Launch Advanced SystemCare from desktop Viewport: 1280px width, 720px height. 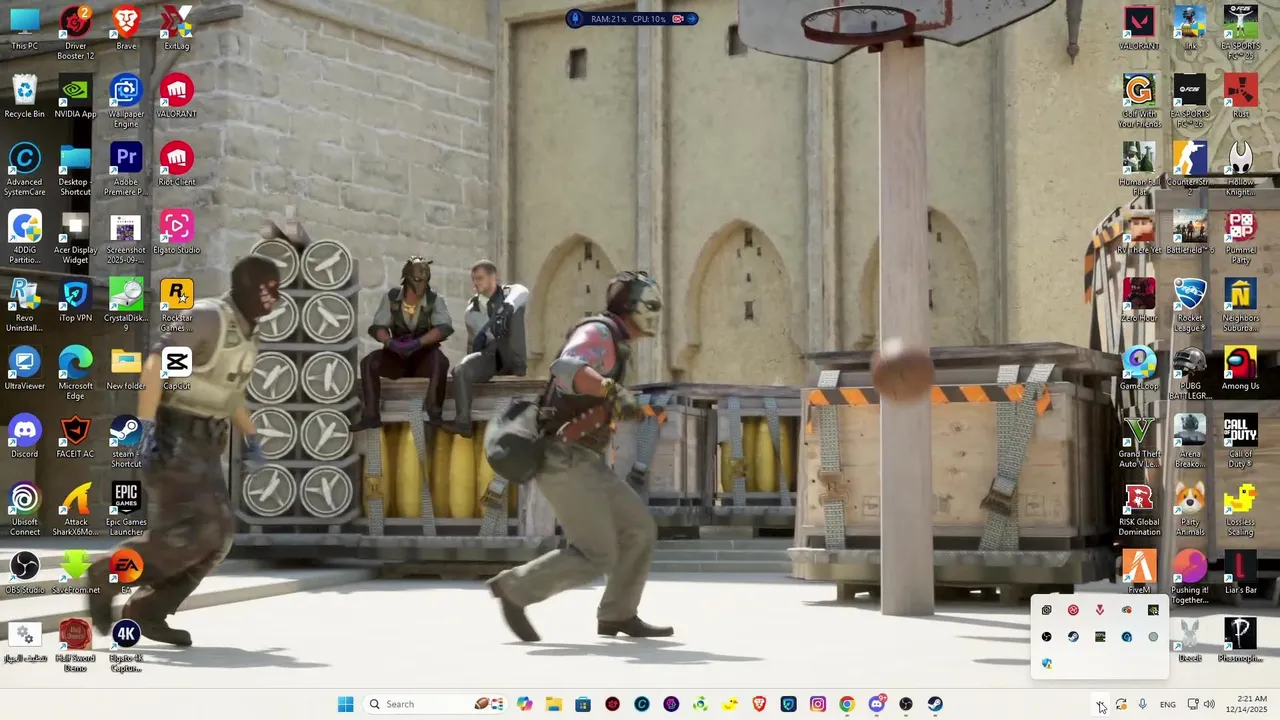[24, 168]
